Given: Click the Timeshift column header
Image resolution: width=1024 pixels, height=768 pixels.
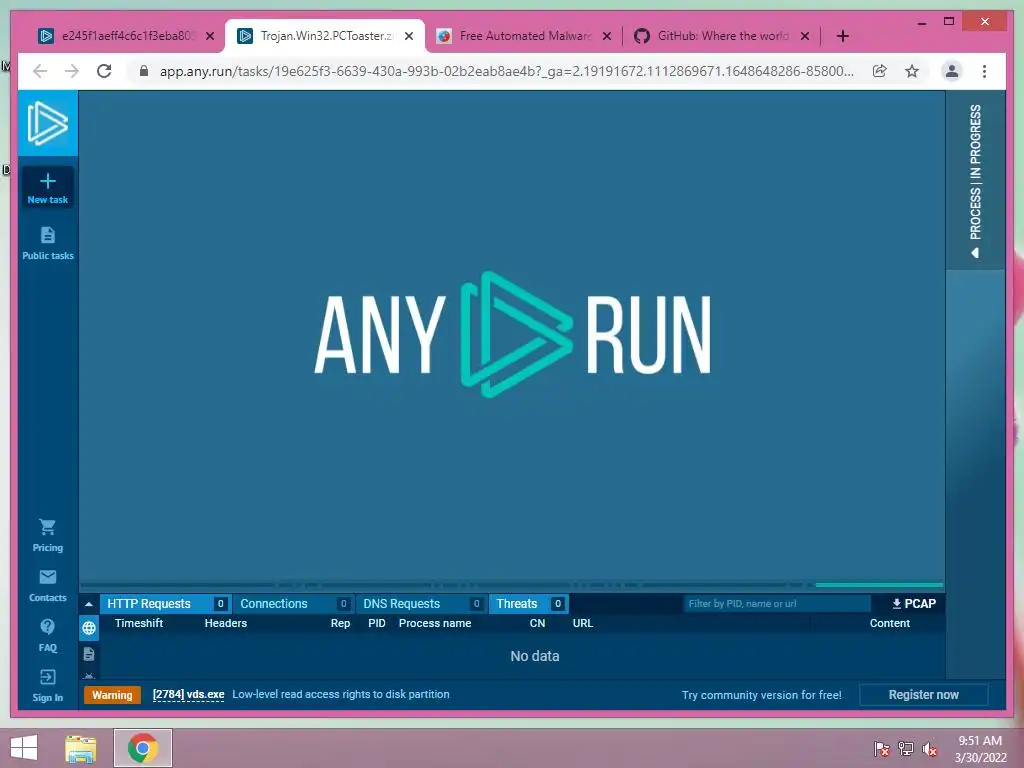Looking at the screenshot, I should [x=138, y=623].
